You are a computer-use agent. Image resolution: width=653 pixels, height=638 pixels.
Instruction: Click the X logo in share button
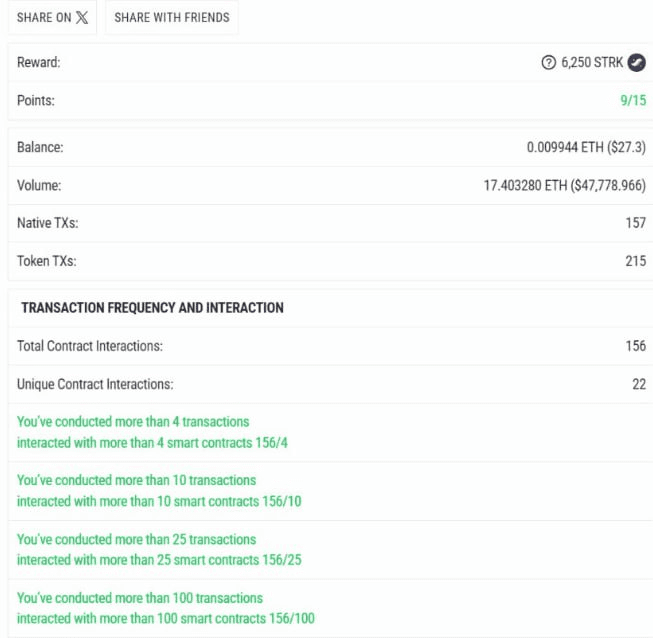[82, 17]
